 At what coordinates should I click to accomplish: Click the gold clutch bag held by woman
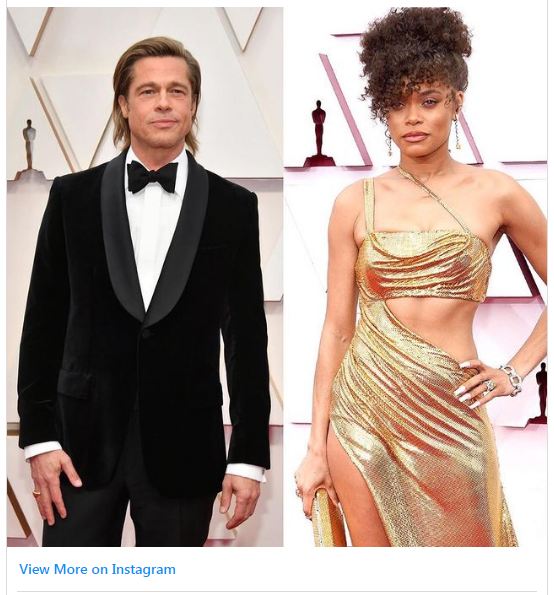pos(327,518)
